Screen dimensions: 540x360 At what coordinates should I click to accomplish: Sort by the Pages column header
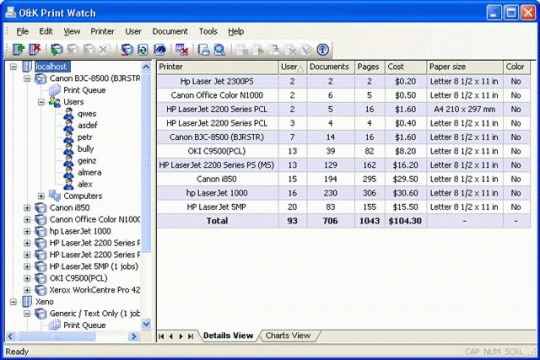pyautogui.click(x=369, y=67)
